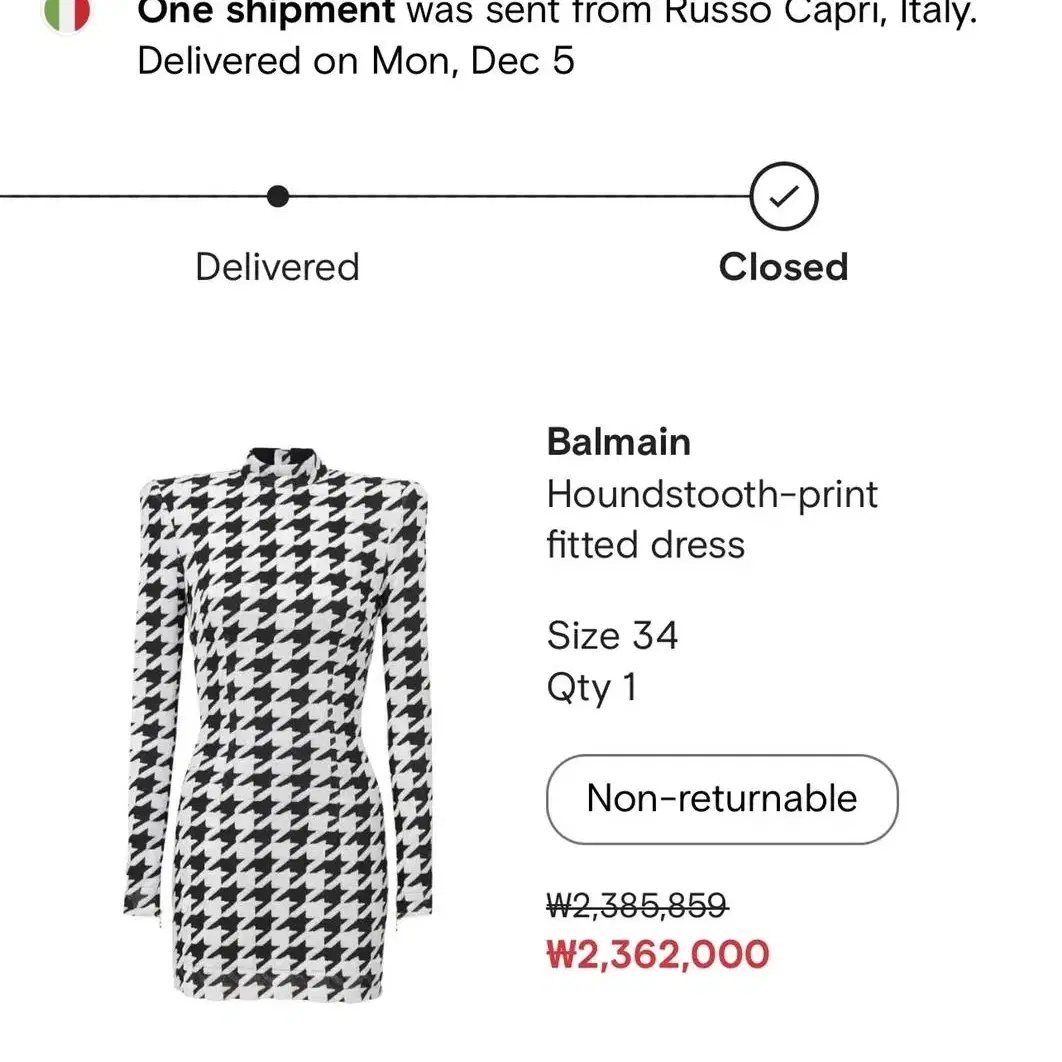Image resolution: width=1062 pixels, height=1062 pixels.
Task: Click the red ₩2,362,000 sale price
Action: (x=658, y=955)
